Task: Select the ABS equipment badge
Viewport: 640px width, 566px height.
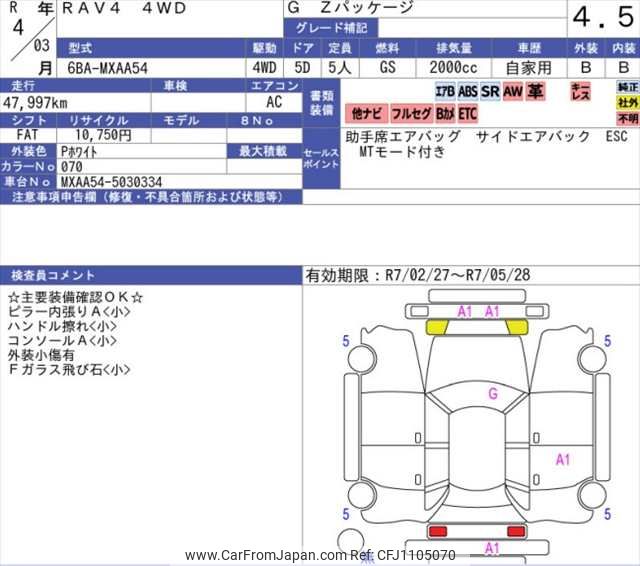Action: tap(468, 91)
